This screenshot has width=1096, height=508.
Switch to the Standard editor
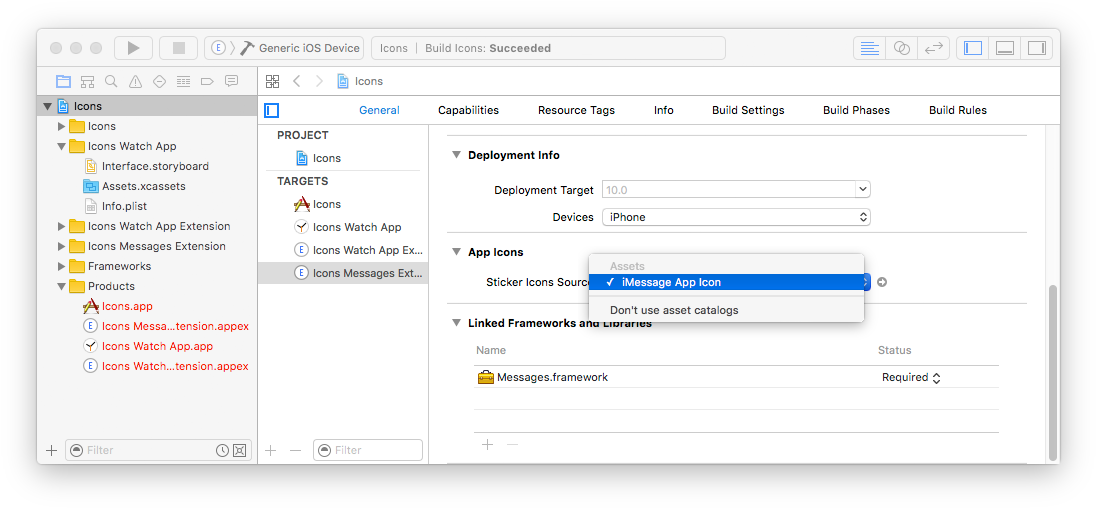tap(870, 48)
